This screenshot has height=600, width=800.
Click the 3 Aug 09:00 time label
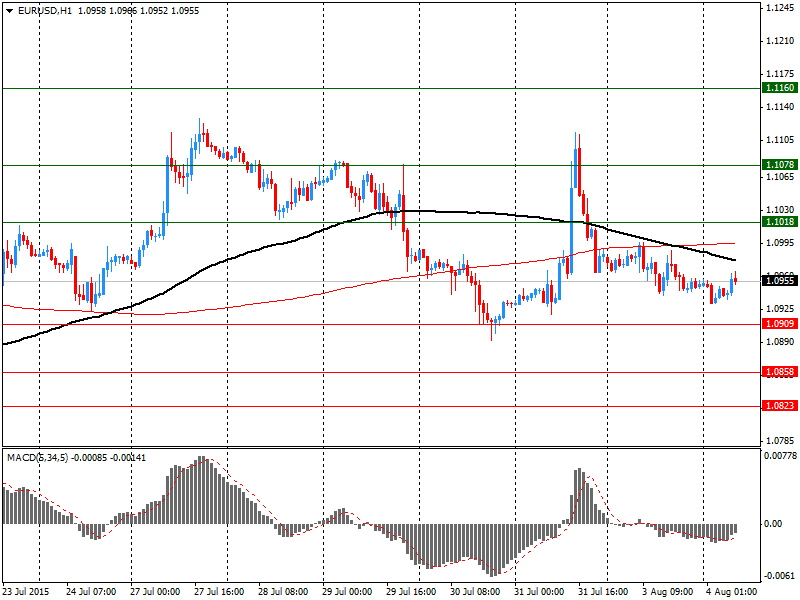coord(668,592)
